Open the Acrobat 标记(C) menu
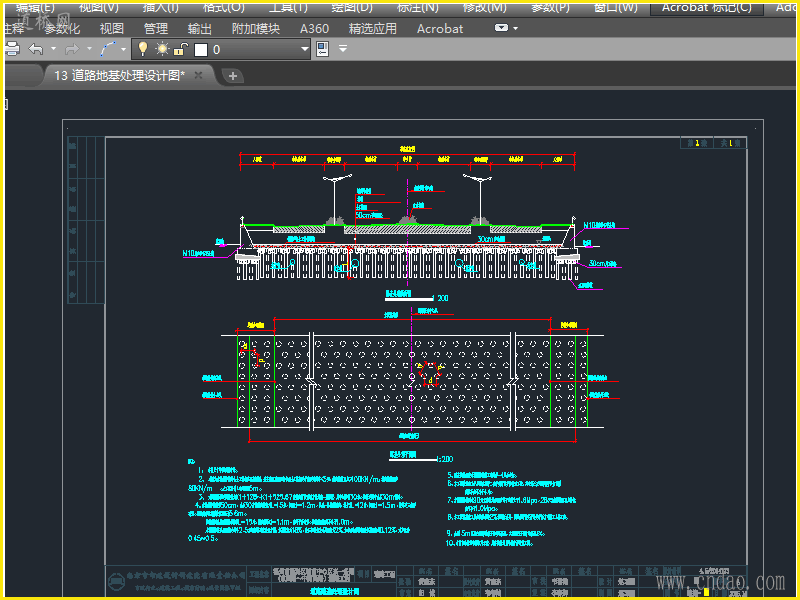 706,7
